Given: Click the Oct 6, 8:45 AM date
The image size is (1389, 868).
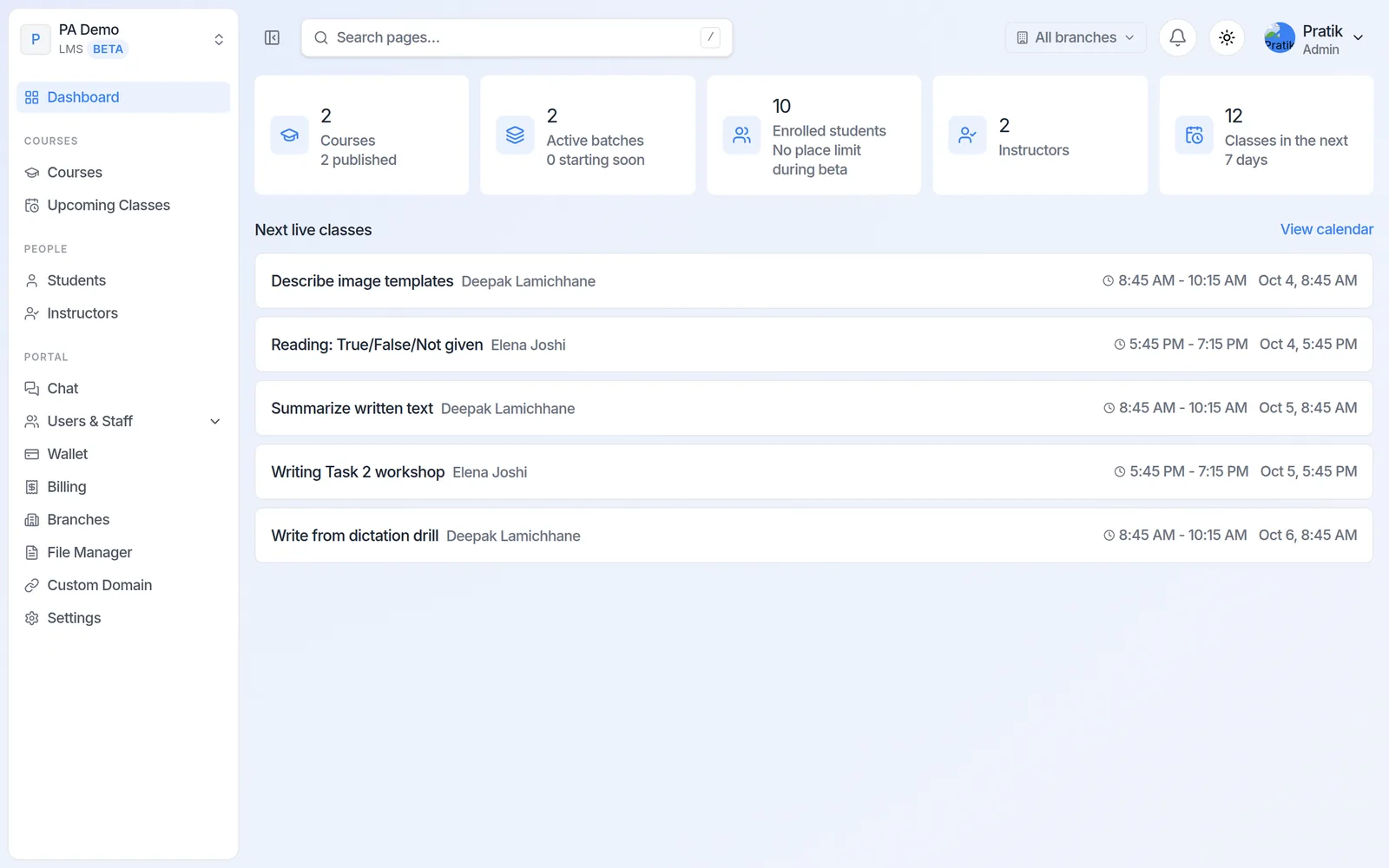Looking at the screenshot, I should 1307,536.
